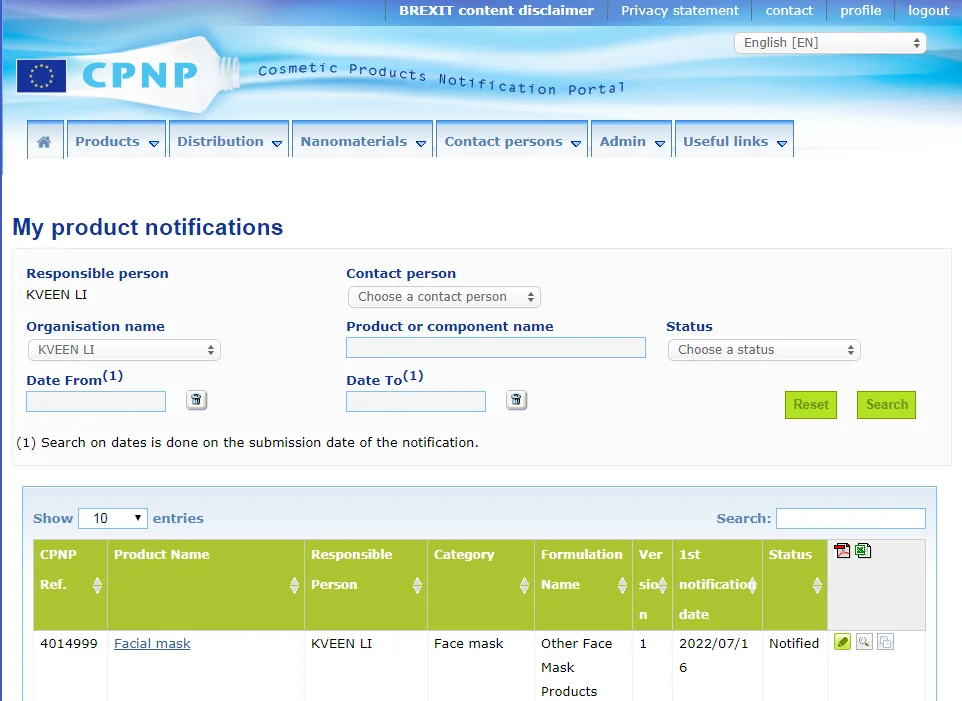Click KVEEN LI in the table row

pos(342,643)
